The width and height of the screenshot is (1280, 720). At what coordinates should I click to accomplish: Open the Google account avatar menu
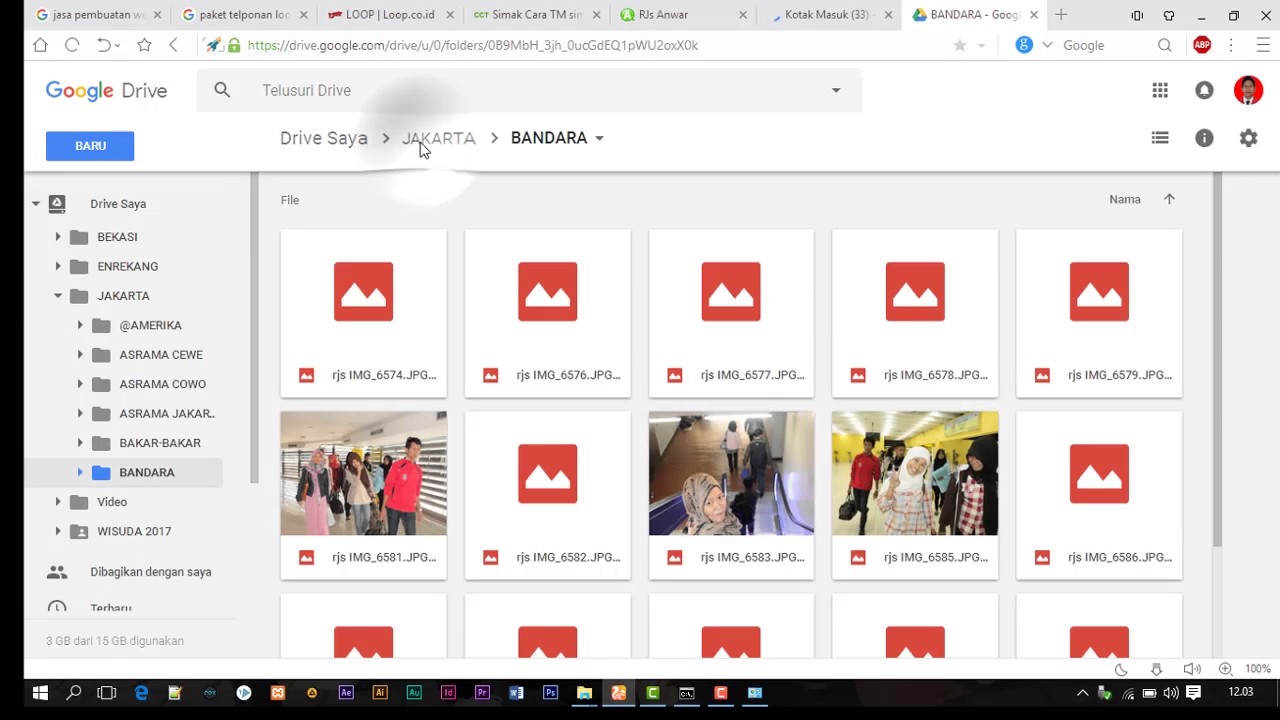[1248, 90]
